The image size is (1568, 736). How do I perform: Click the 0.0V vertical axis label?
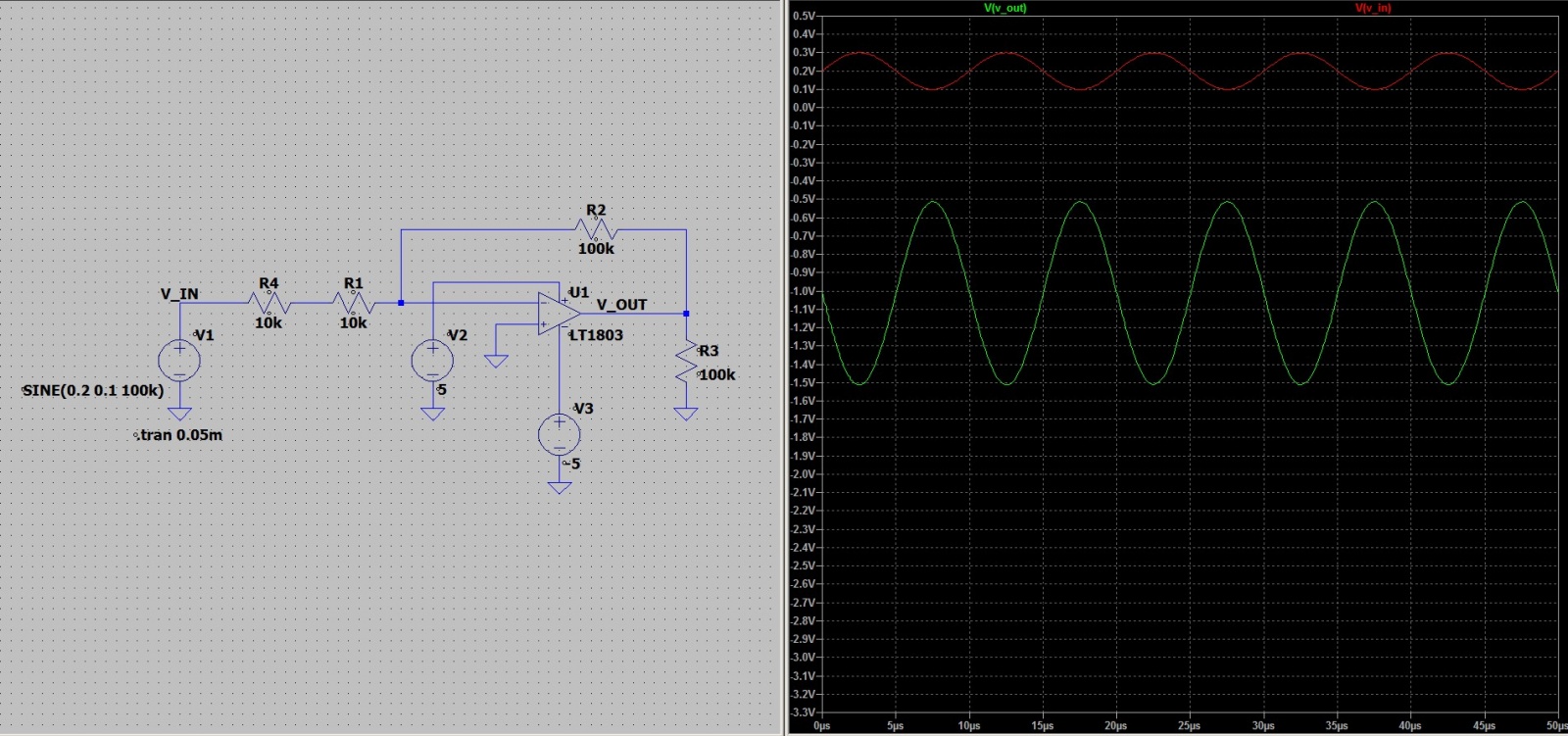[x=804, y=107]
